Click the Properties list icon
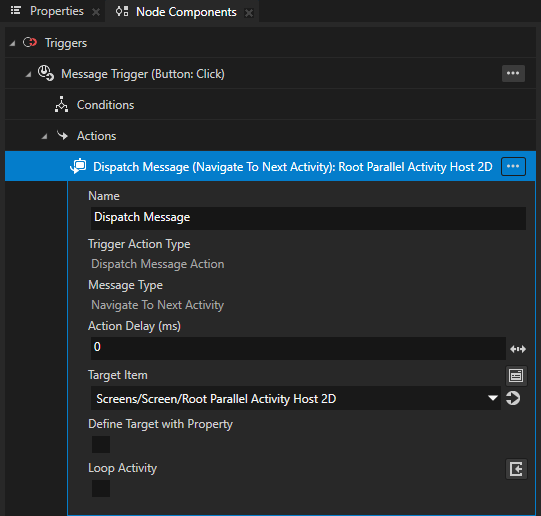 coord(16,11)
